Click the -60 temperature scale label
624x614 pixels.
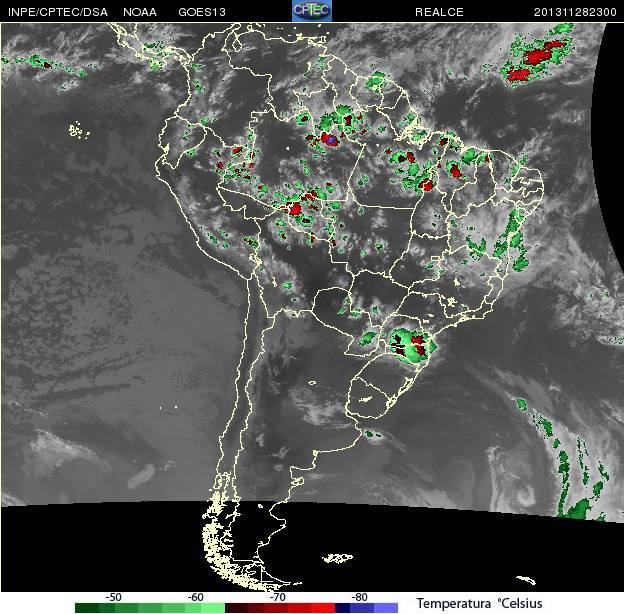pos(195,597)
